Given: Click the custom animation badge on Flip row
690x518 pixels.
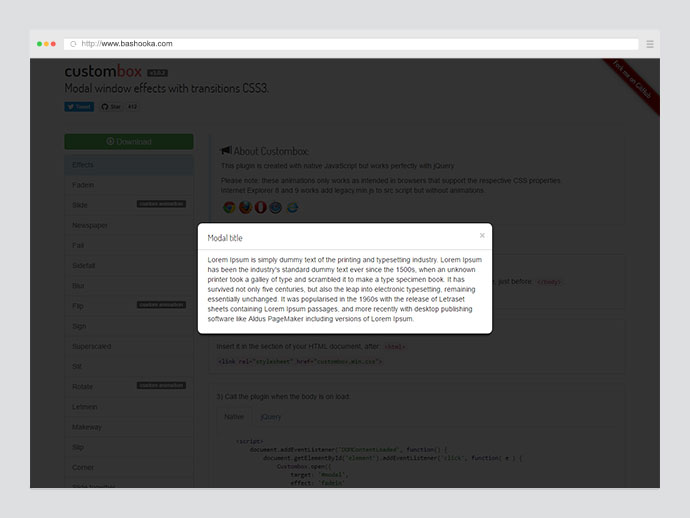Looking at the screenshot, I should pos(161,305).
